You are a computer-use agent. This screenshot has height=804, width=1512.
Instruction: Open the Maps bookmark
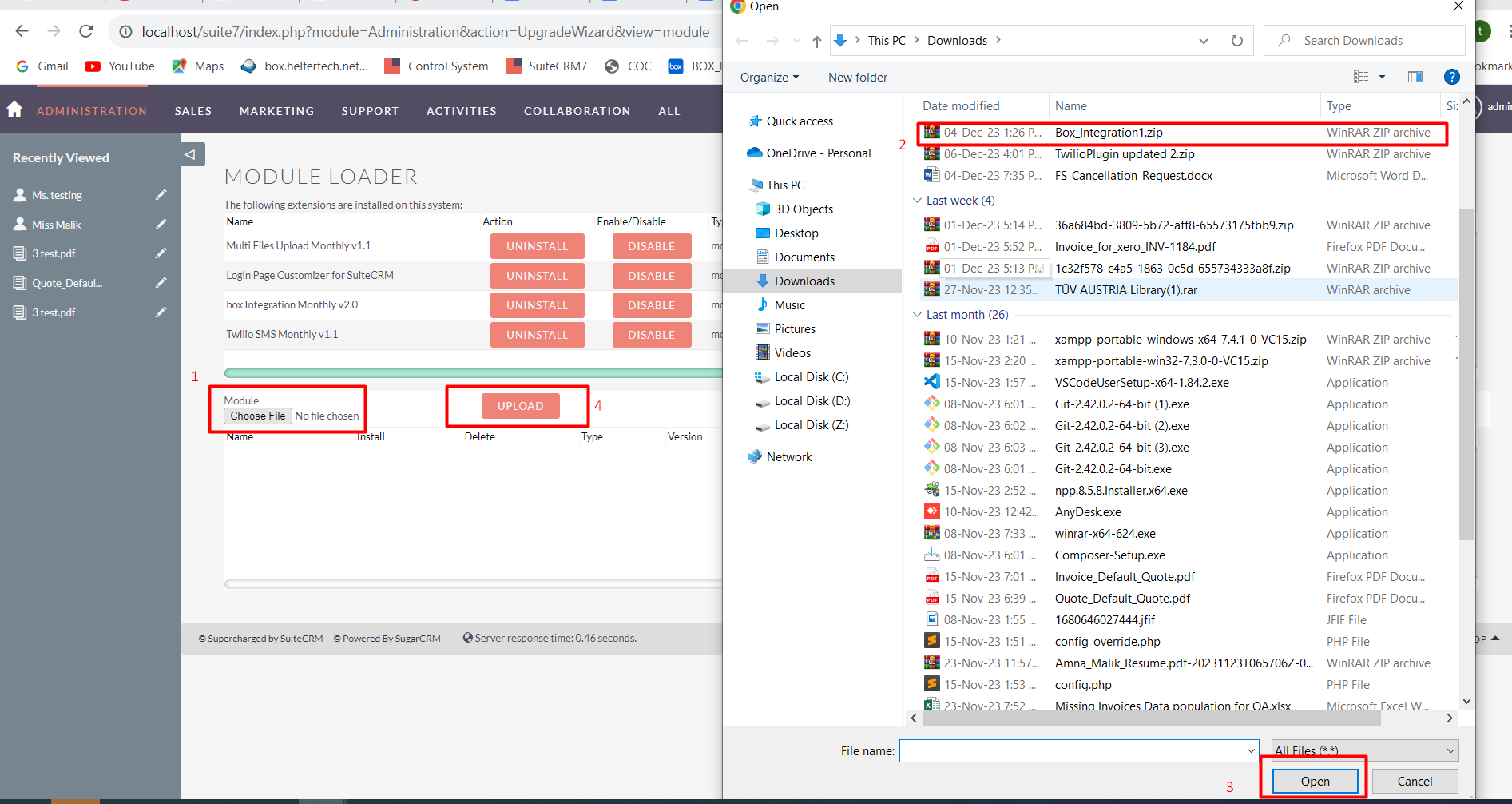(x=198, y=66)
